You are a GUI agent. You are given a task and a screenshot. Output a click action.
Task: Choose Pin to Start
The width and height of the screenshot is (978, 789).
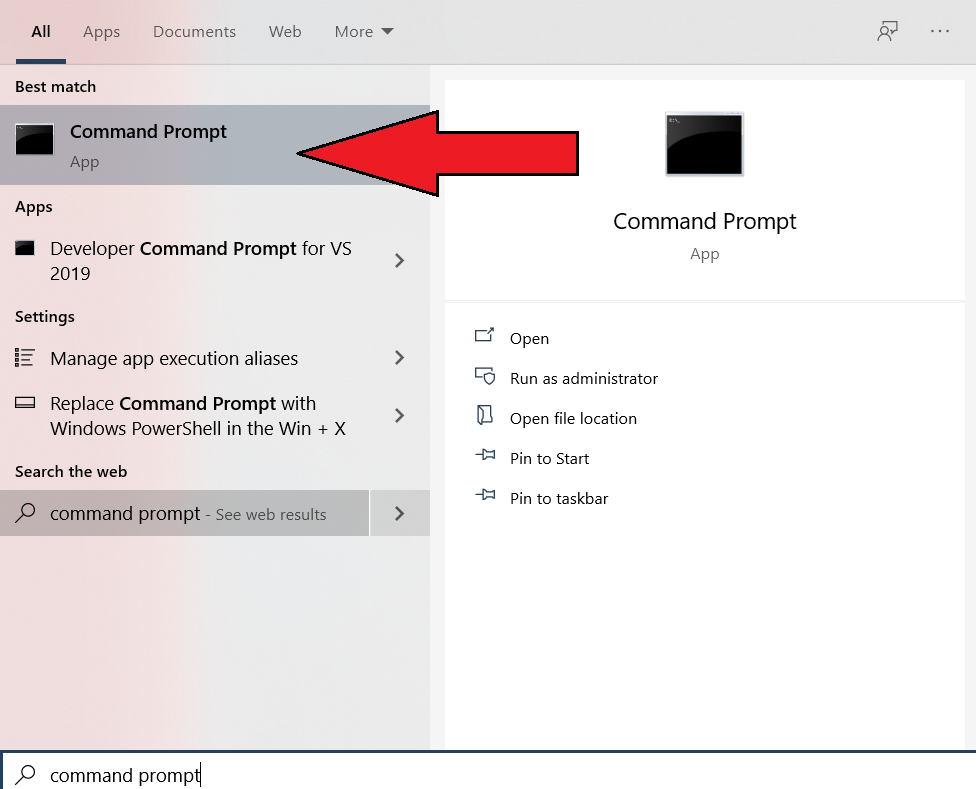click(x=550, y=458)
